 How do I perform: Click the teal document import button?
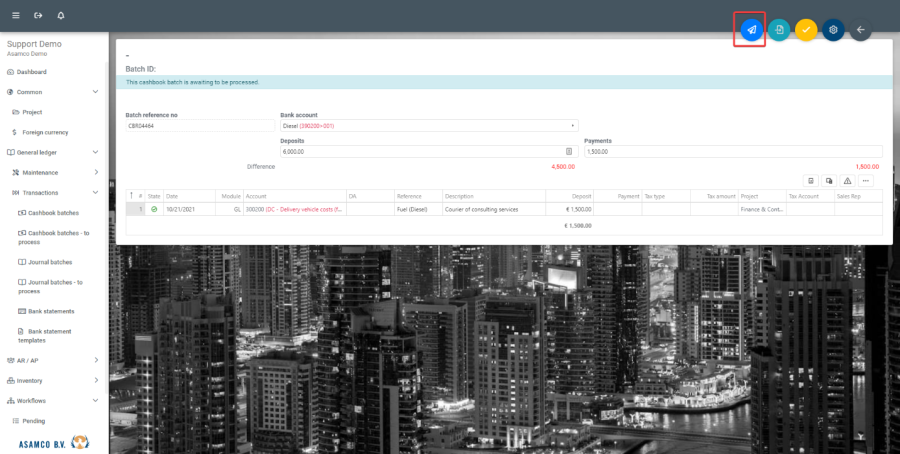pos(779,30)
